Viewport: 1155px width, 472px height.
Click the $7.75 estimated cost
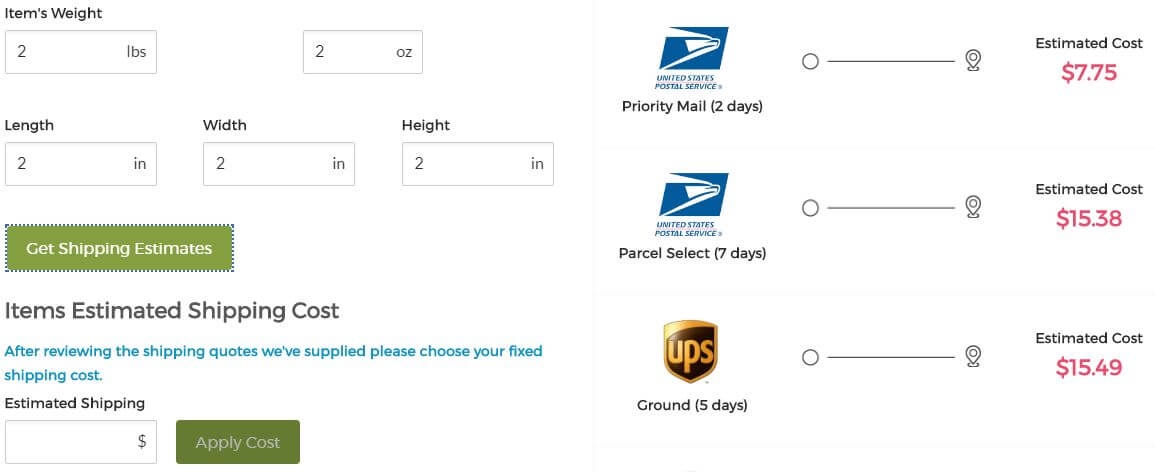[x=1089, y=72]
